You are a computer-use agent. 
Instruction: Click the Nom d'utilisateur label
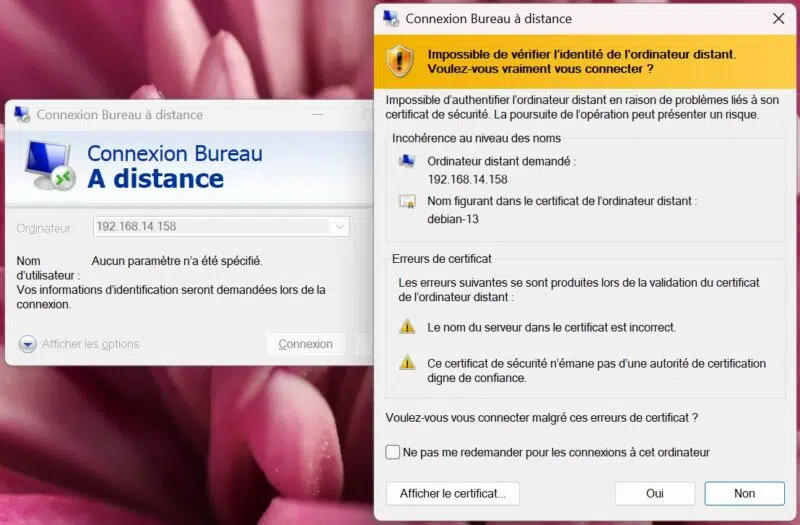(x=47, y=268)
